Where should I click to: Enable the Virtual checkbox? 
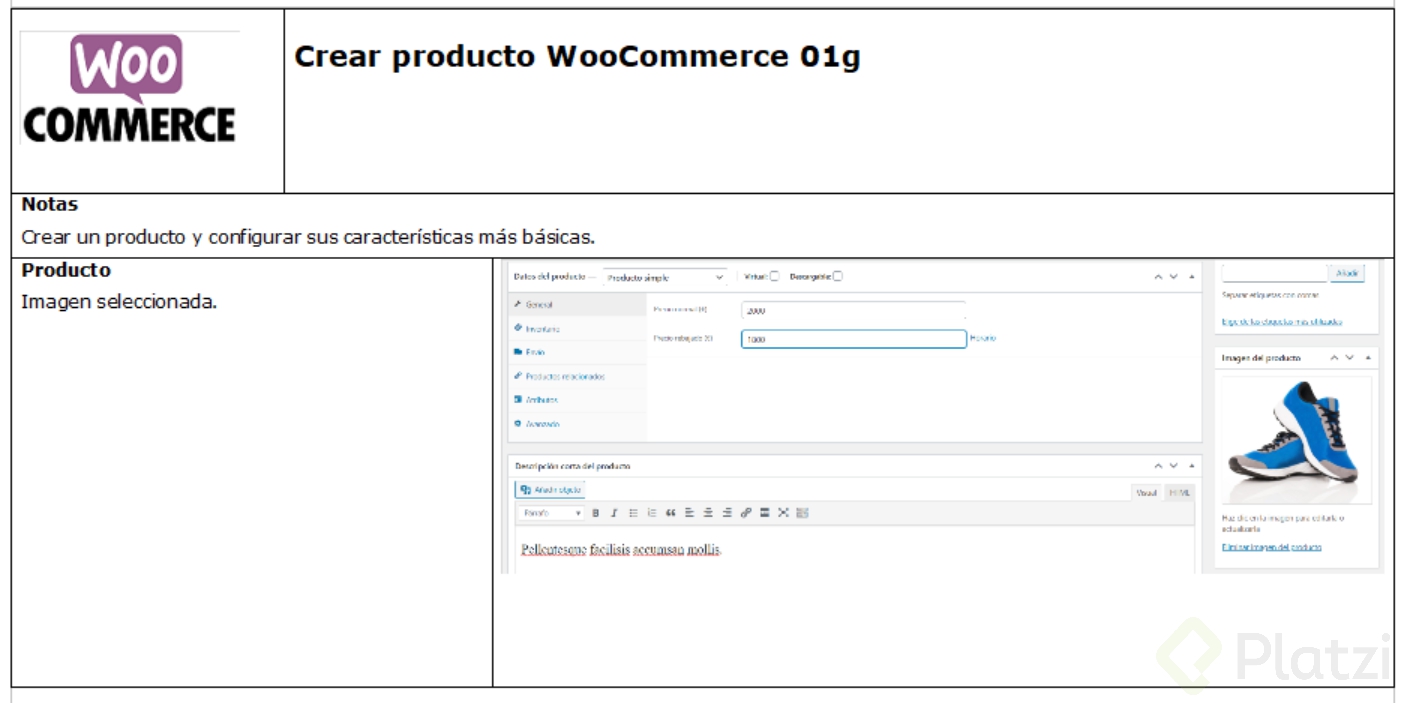tap(774, 277)
